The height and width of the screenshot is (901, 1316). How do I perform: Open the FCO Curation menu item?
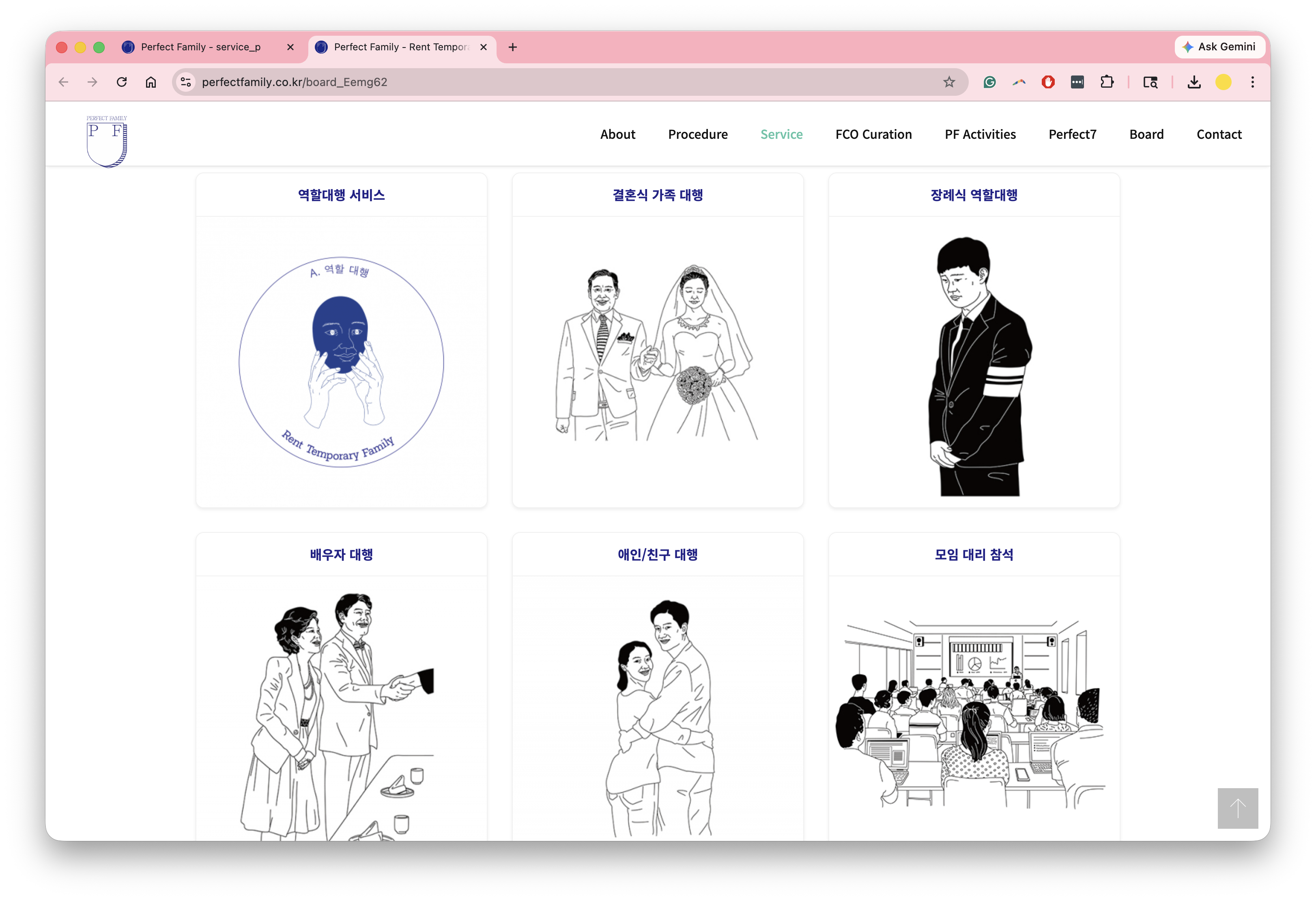873,134
